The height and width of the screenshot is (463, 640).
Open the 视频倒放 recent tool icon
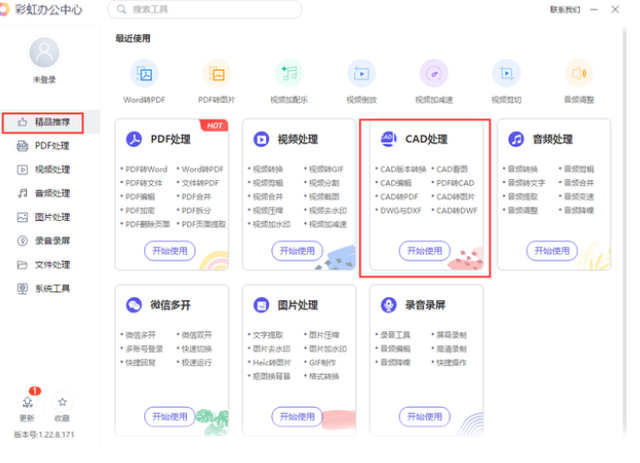(362, 74)
